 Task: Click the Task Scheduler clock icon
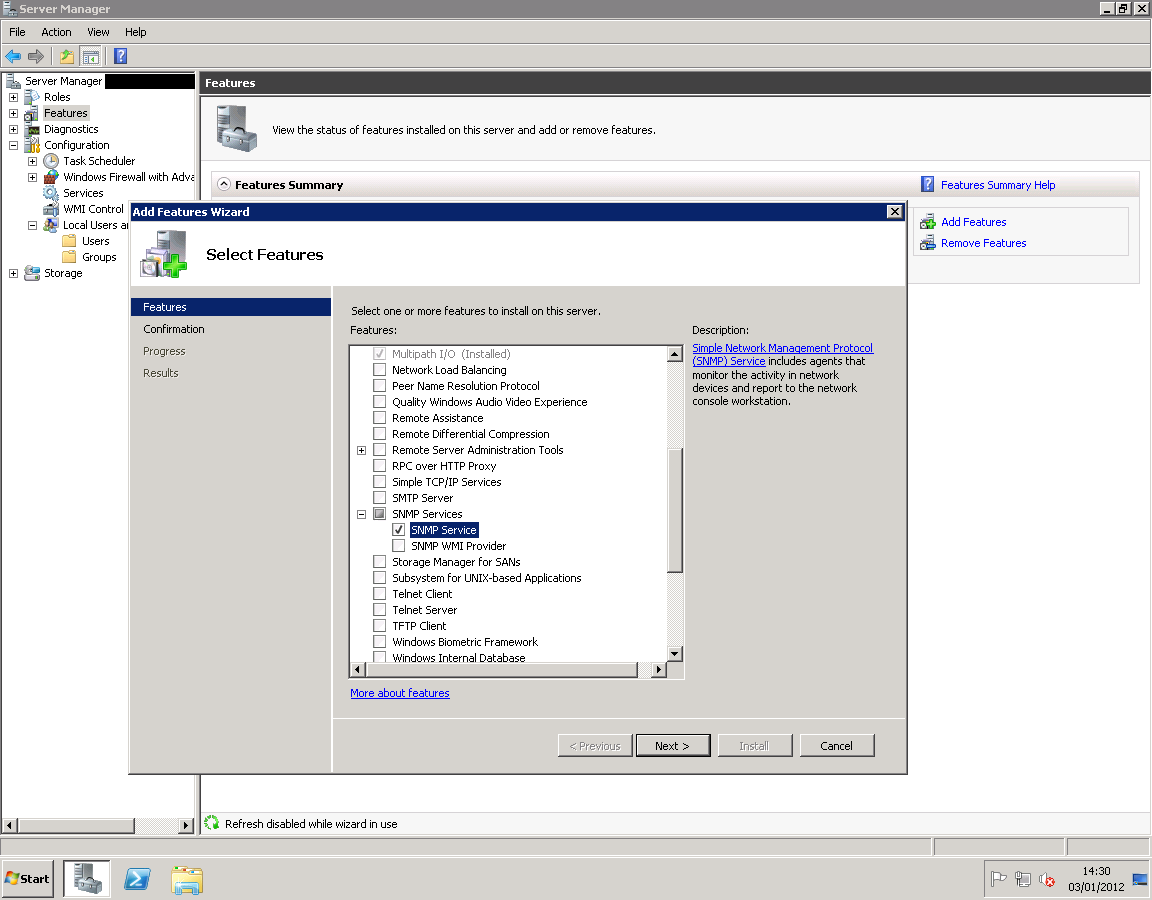pyautogui.click(x=51, y=161)
